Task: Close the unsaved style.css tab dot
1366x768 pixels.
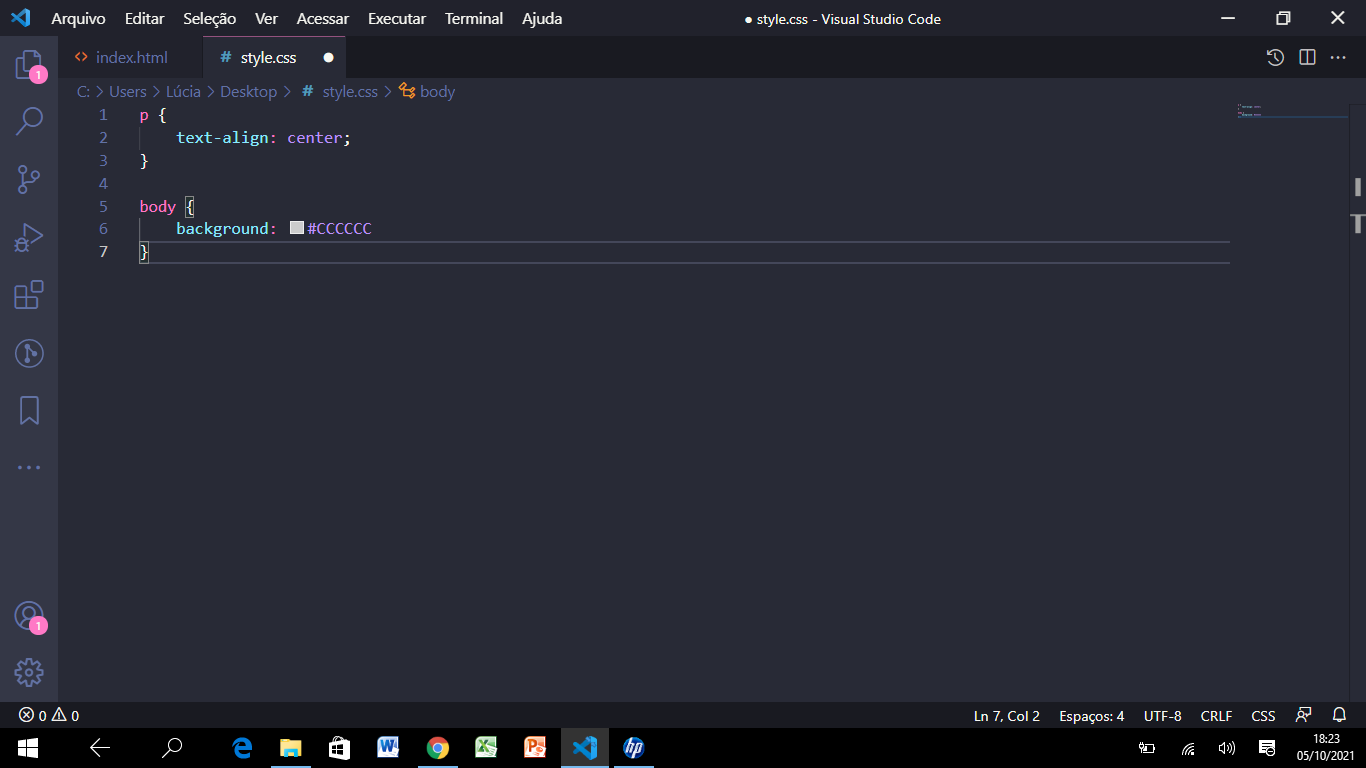Action: (328, 58)
